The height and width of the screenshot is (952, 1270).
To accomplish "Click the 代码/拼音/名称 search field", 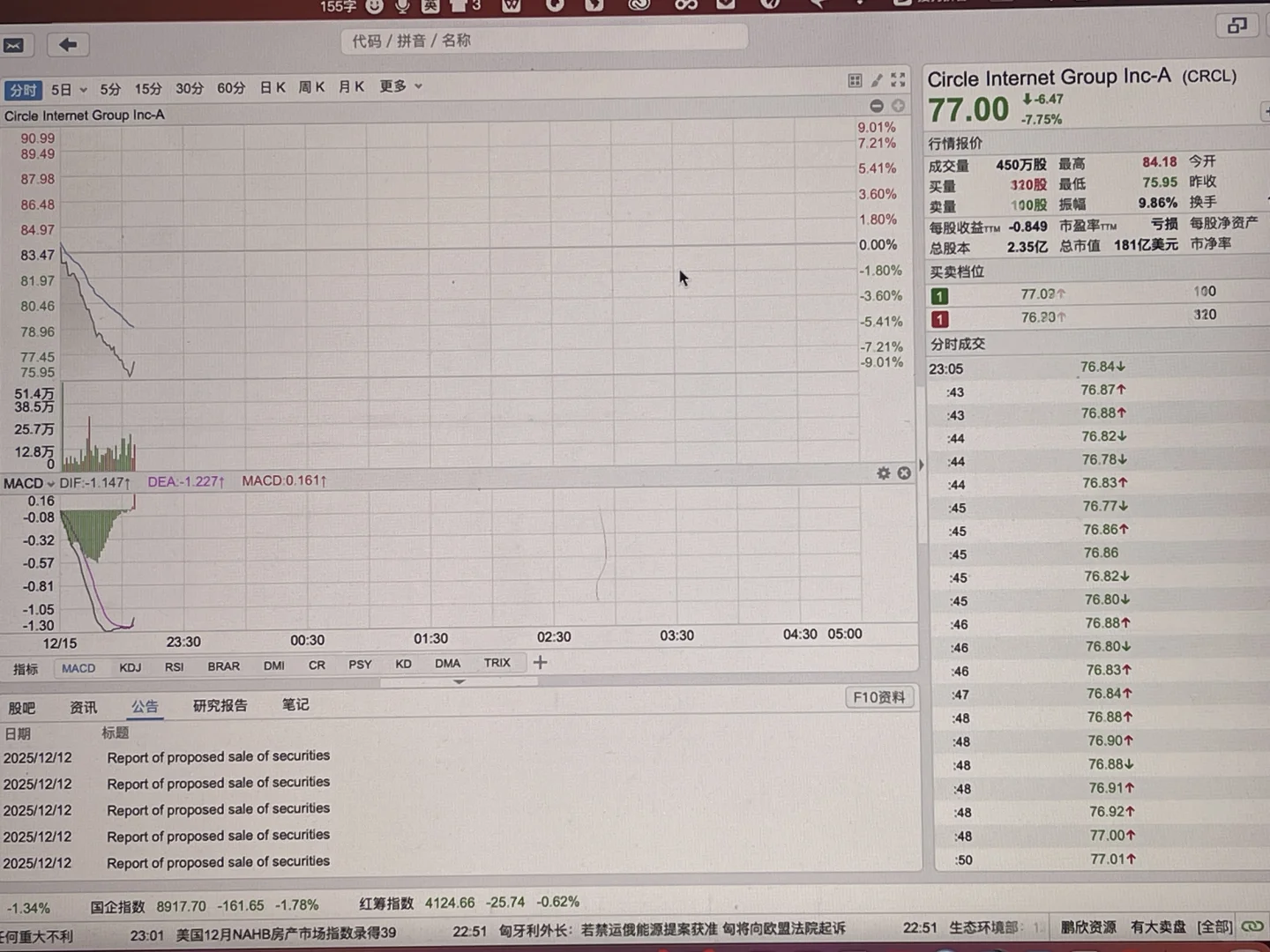I will coord(544,40).
